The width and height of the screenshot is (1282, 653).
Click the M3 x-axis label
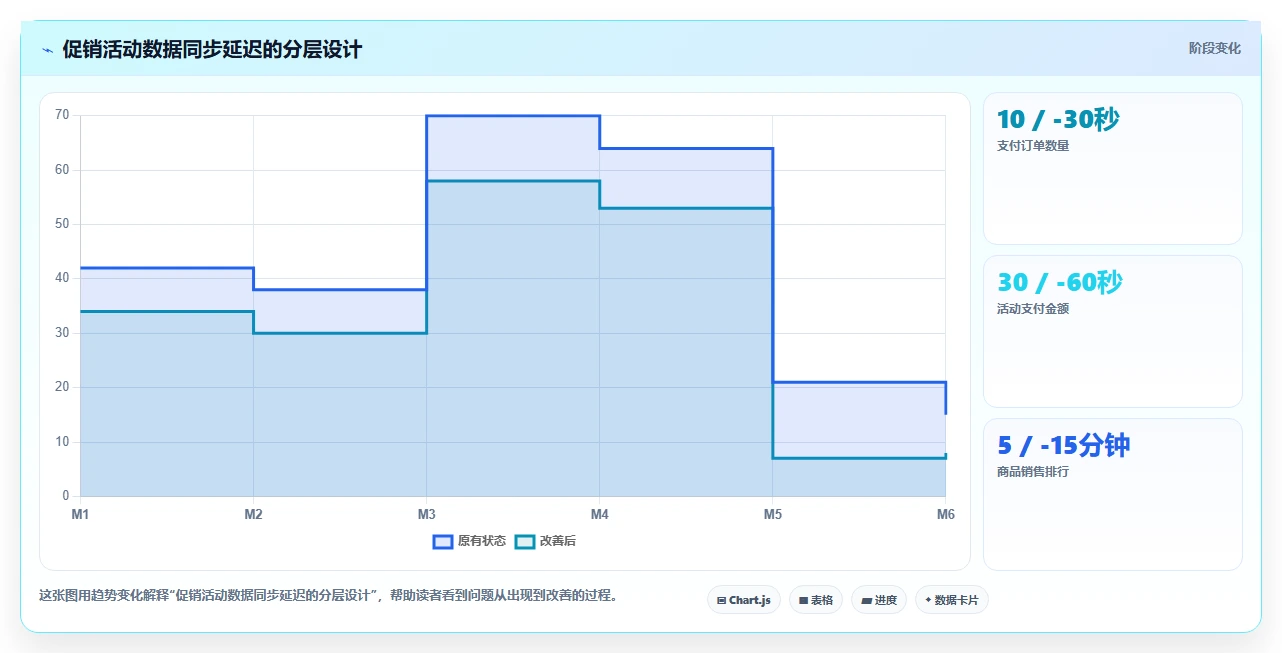pyautogui.click(x=426, y=515)
